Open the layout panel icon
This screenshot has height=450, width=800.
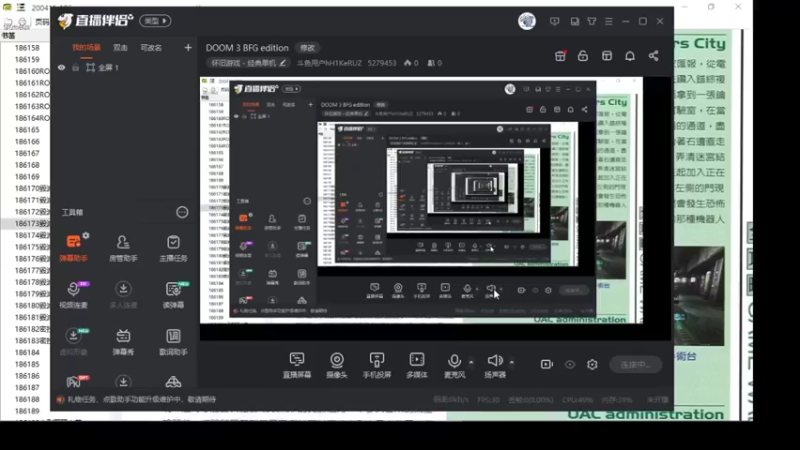[607, 56]
